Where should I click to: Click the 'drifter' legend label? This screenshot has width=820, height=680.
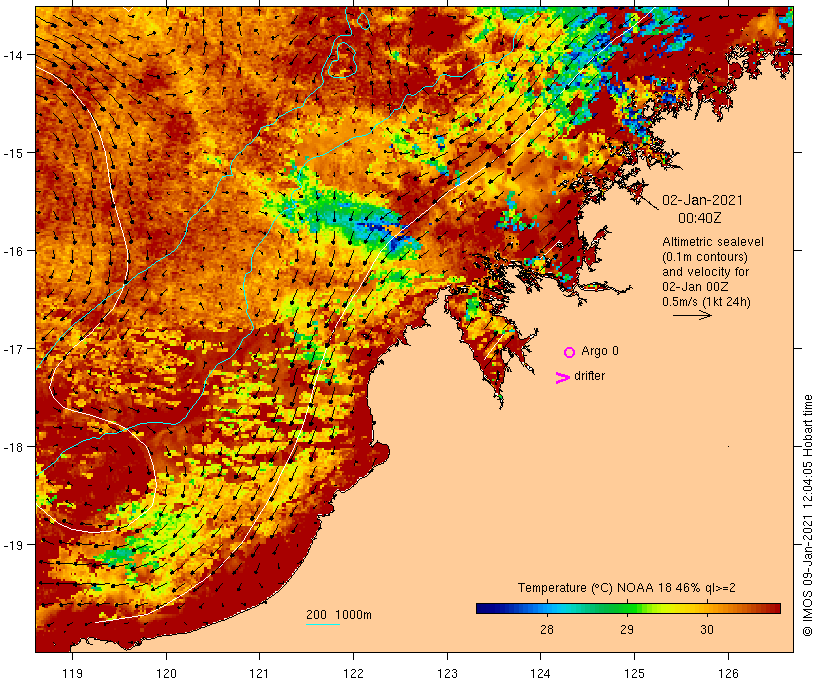coord(589,376)
